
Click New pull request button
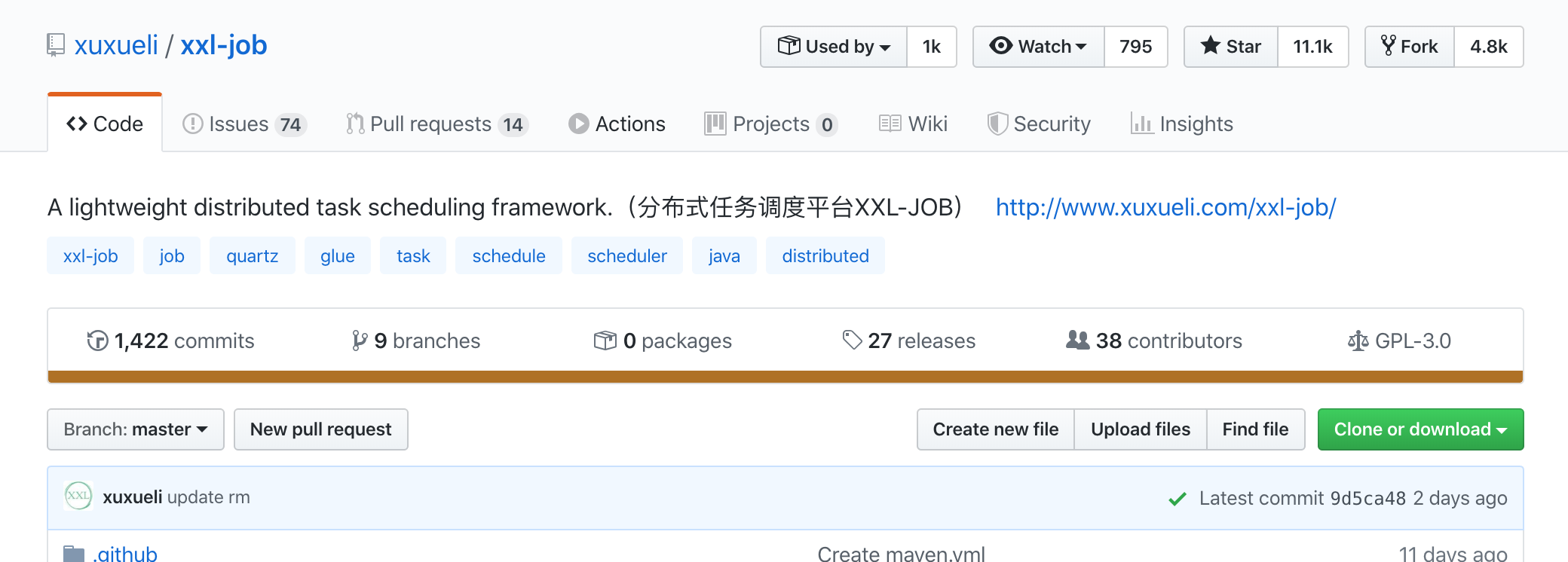[321, 429]
